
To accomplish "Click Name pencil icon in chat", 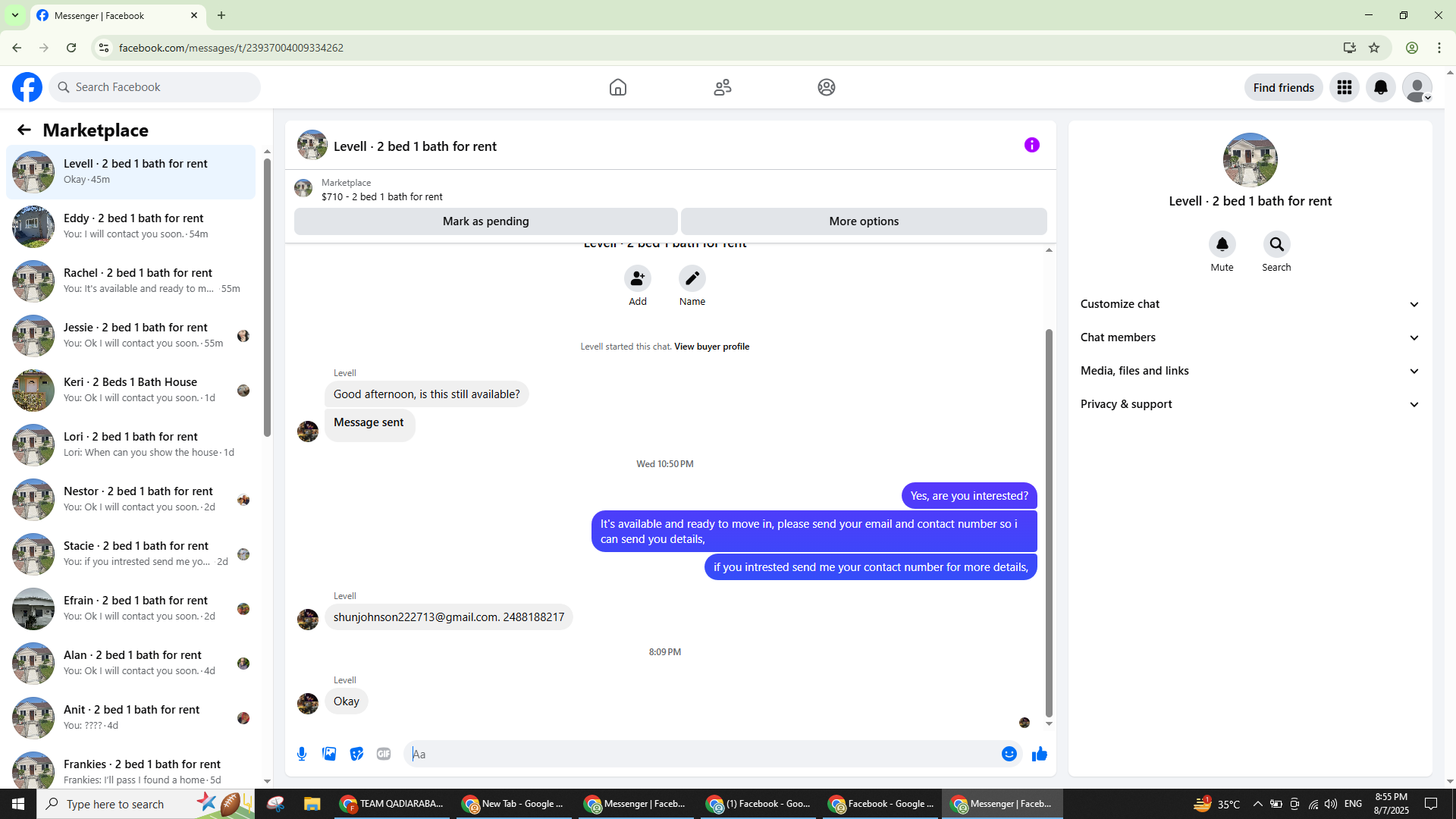I will click(692, 278).
